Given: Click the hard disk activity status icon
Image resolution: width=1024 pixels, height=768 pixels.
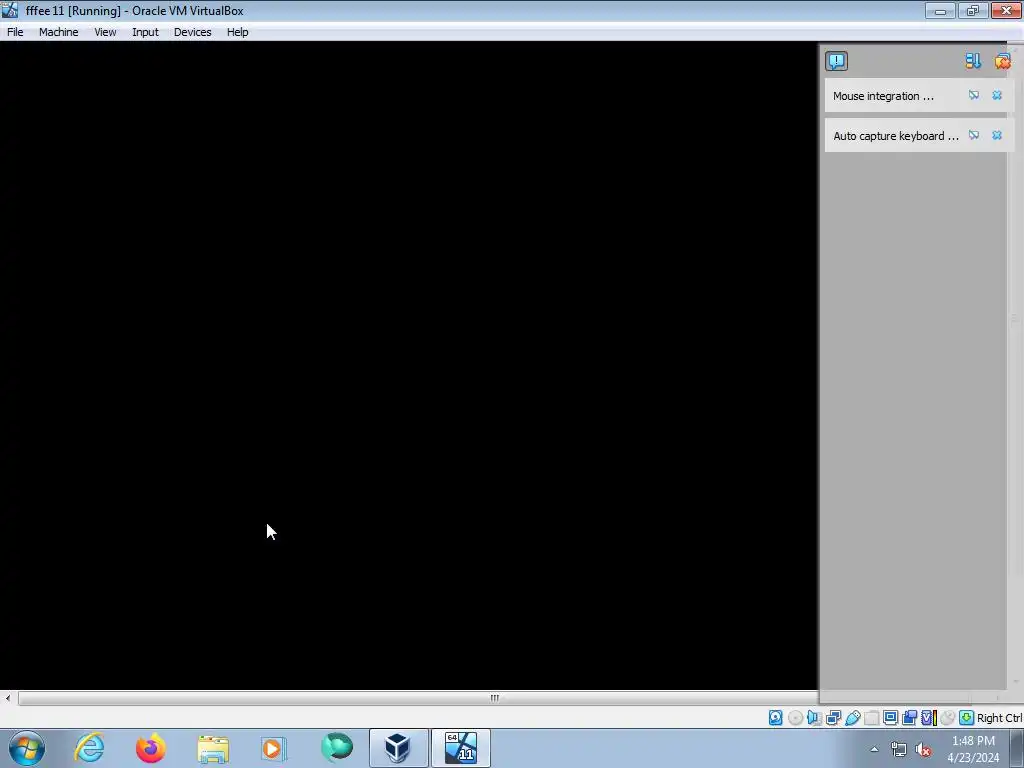Looking at the screenshot, I should [x=776, y=718].
